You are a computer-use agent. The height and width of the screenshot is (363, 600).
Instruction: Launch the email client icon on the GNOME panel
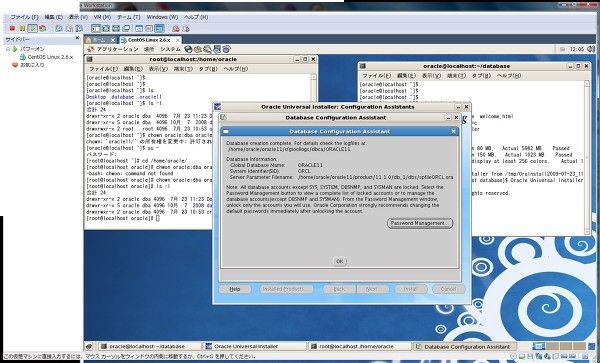(197, 49)
